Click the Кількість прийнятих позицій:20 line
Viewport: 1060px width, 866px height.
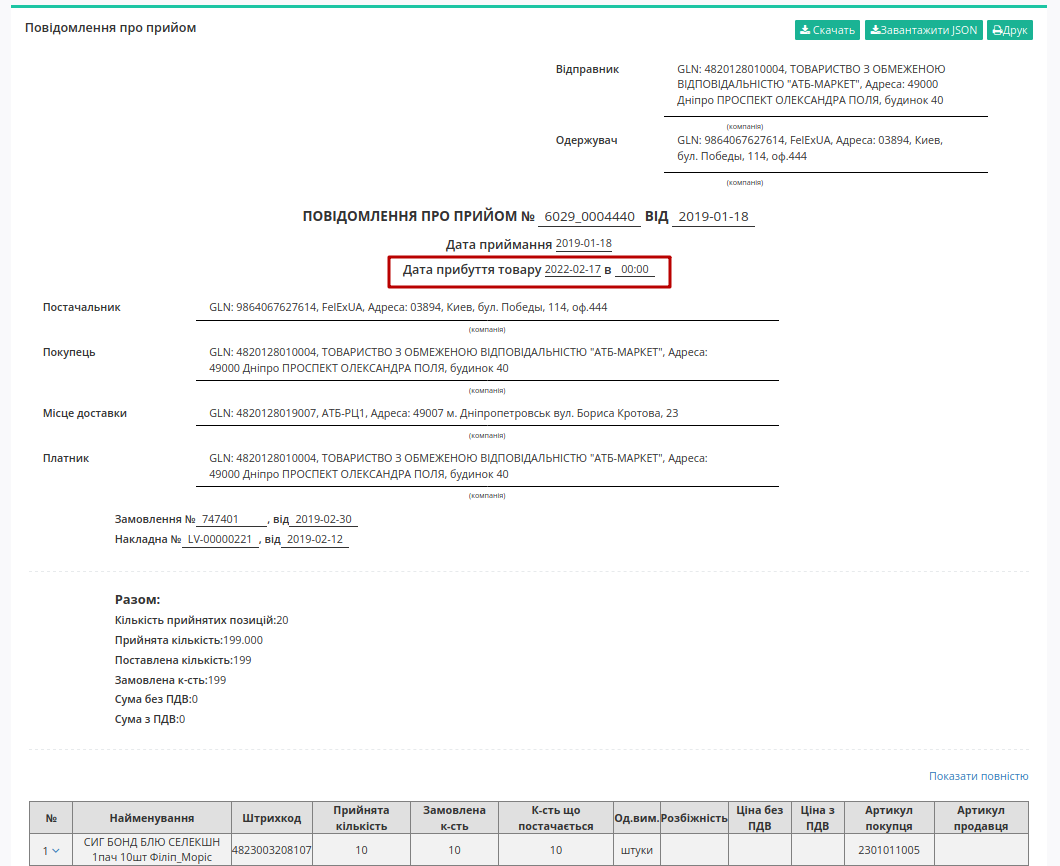point(201,620)
